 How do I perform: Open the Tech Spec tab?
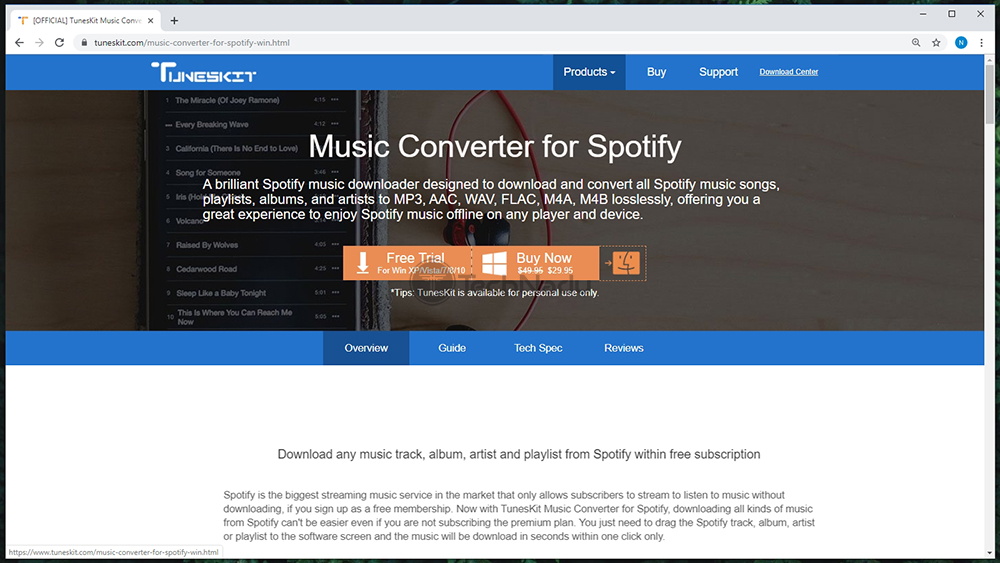(538, 348)
